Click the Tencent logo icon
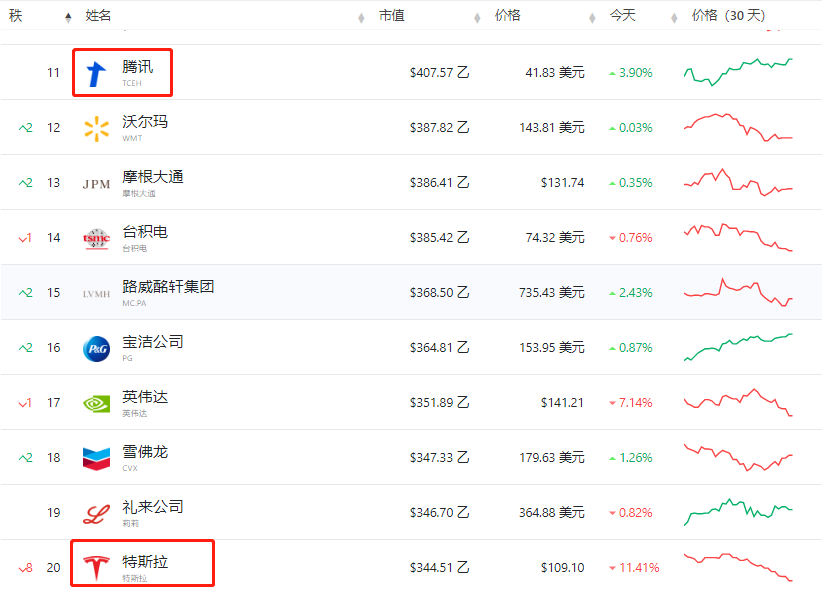The height and width of the screenshot is (594, 822). pyautogui.click(x=96, y=73)
